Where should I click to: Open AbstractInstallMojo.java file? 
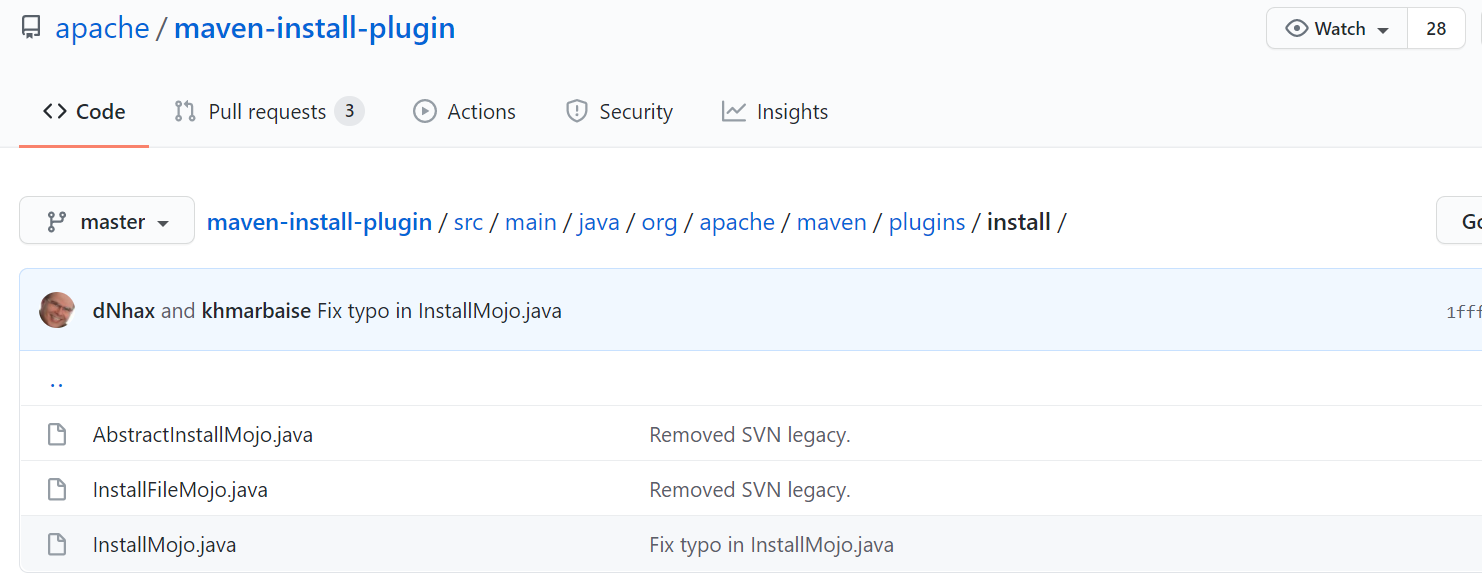[x=203, y=435]
